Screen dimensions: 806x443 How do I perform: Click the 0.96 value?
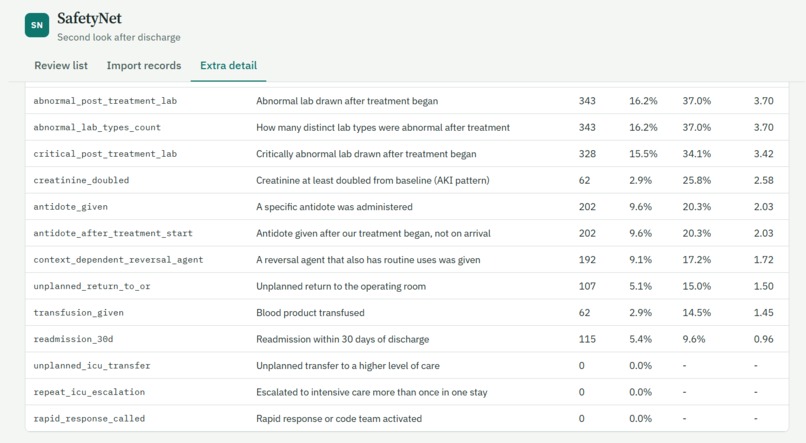pos(763,339)
